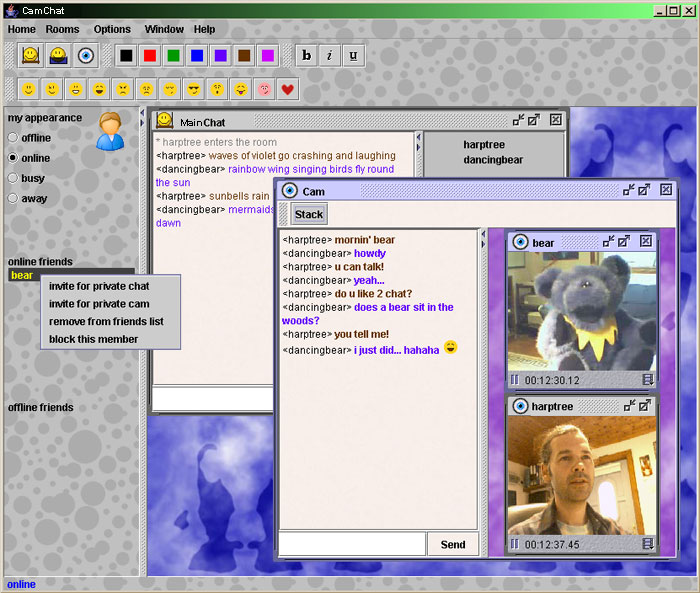Insert the first smiling emoticon
The height and width of the screenshot is (593, 700).
pyautogui.click(x=29, y=89)
